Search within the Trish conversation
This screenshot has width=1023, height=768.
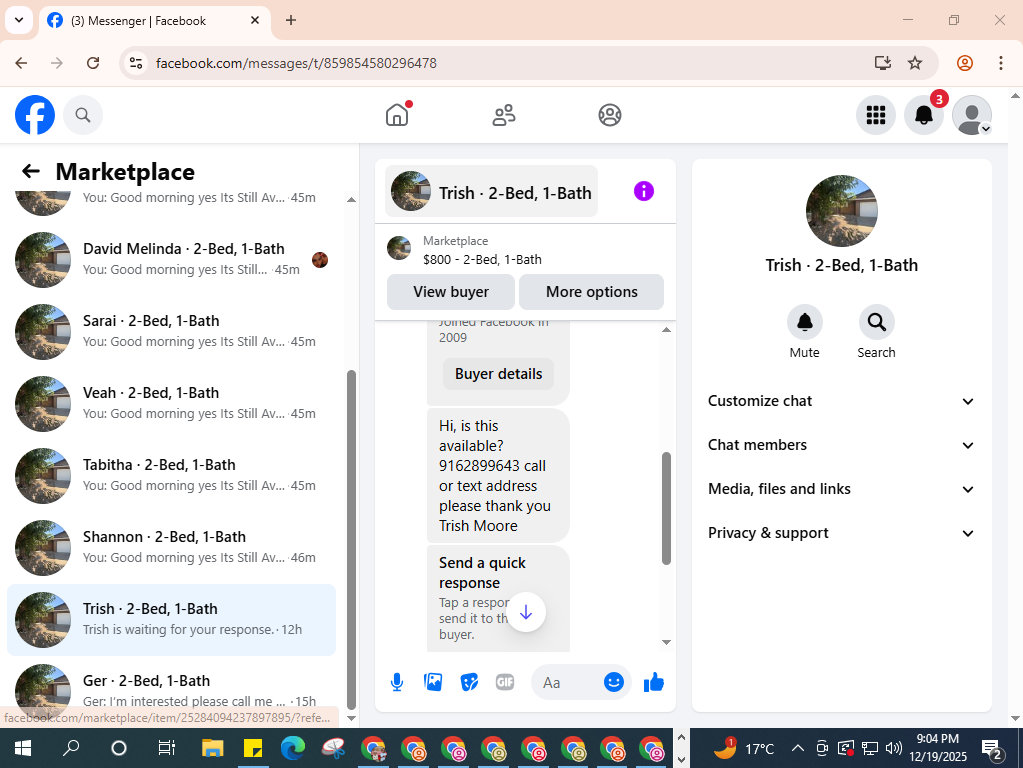[x=876, y=322]
